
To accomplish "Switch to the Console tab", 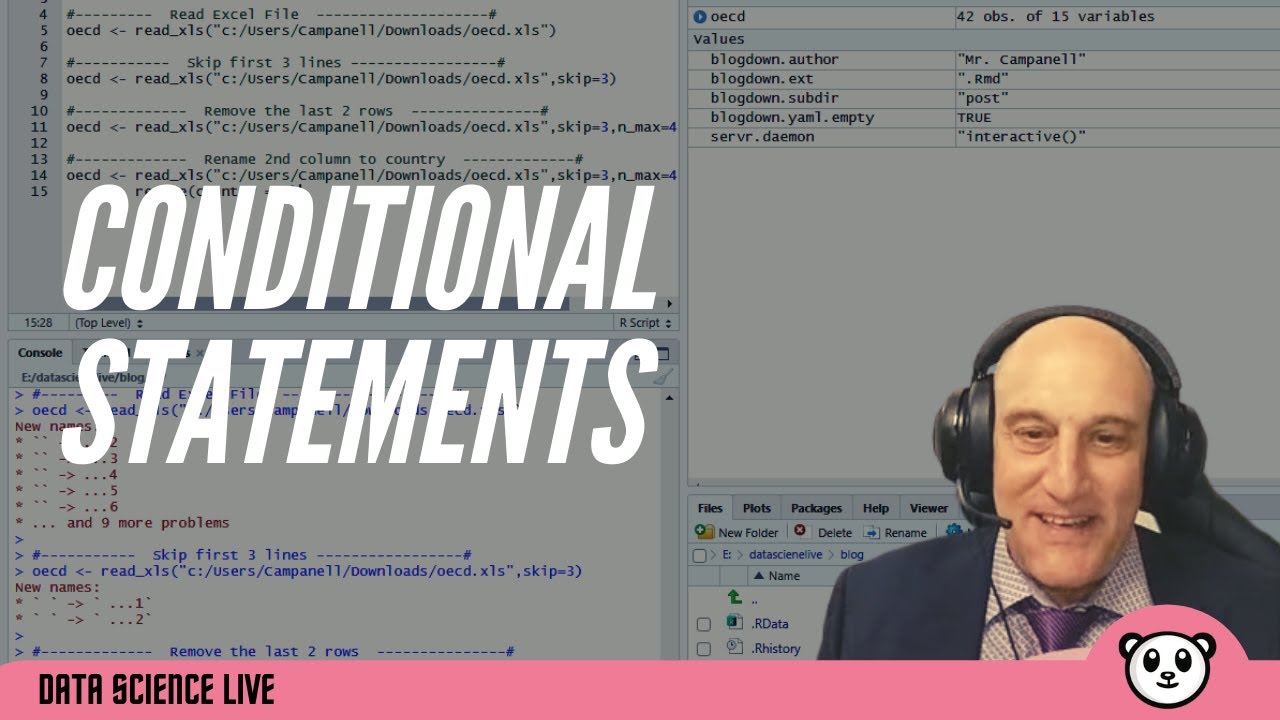I will click(x=40, y=352).
